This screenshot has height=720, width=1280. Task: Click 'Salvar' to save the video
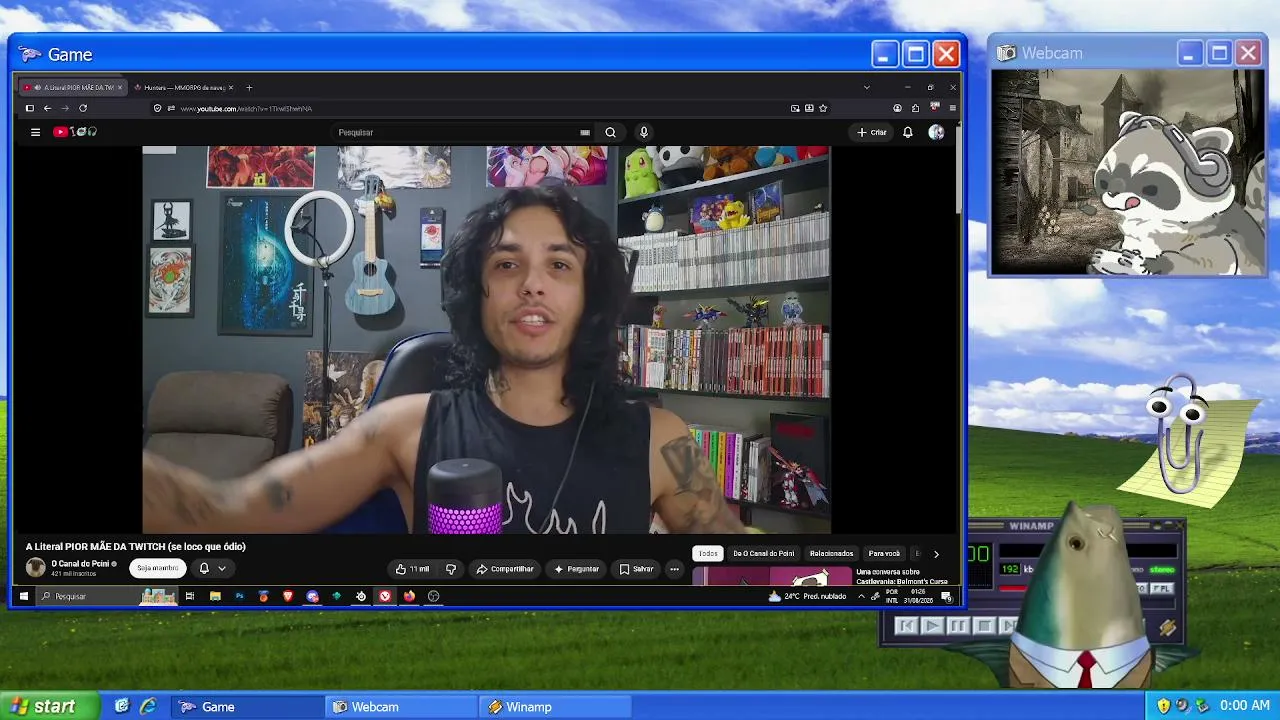click(636, 569)
